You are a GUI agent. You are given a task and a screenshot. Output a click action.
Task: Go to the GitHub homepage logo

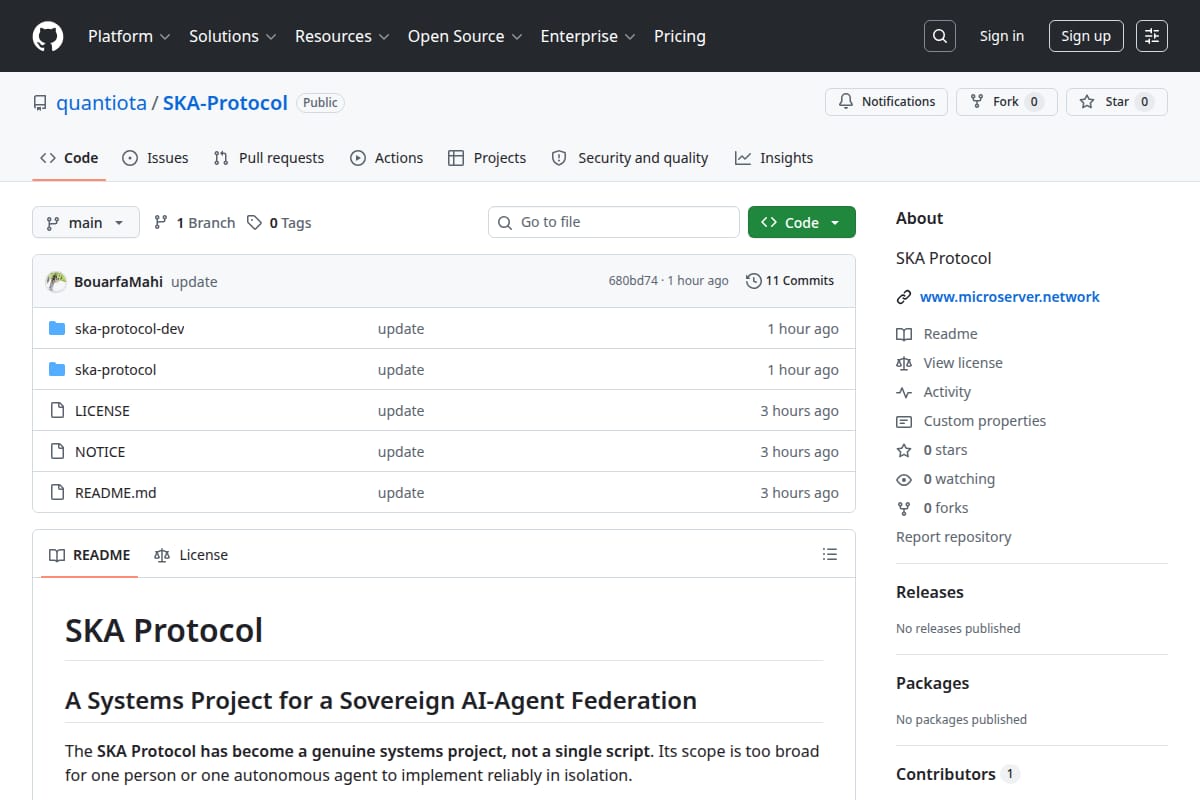[x=47, y=36]
